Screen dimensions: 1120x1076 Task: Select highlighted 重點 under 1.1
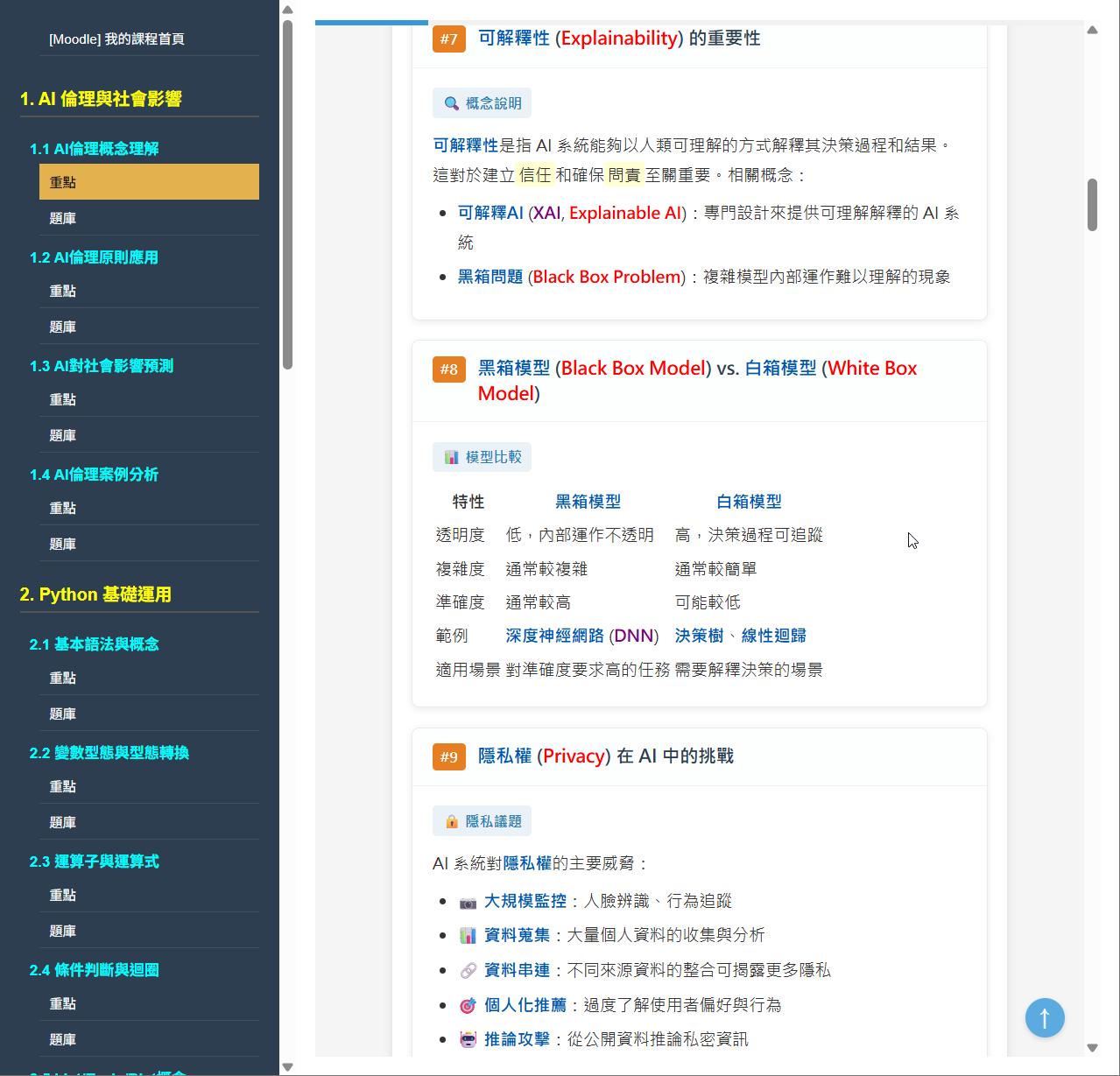tap(149, 182)
